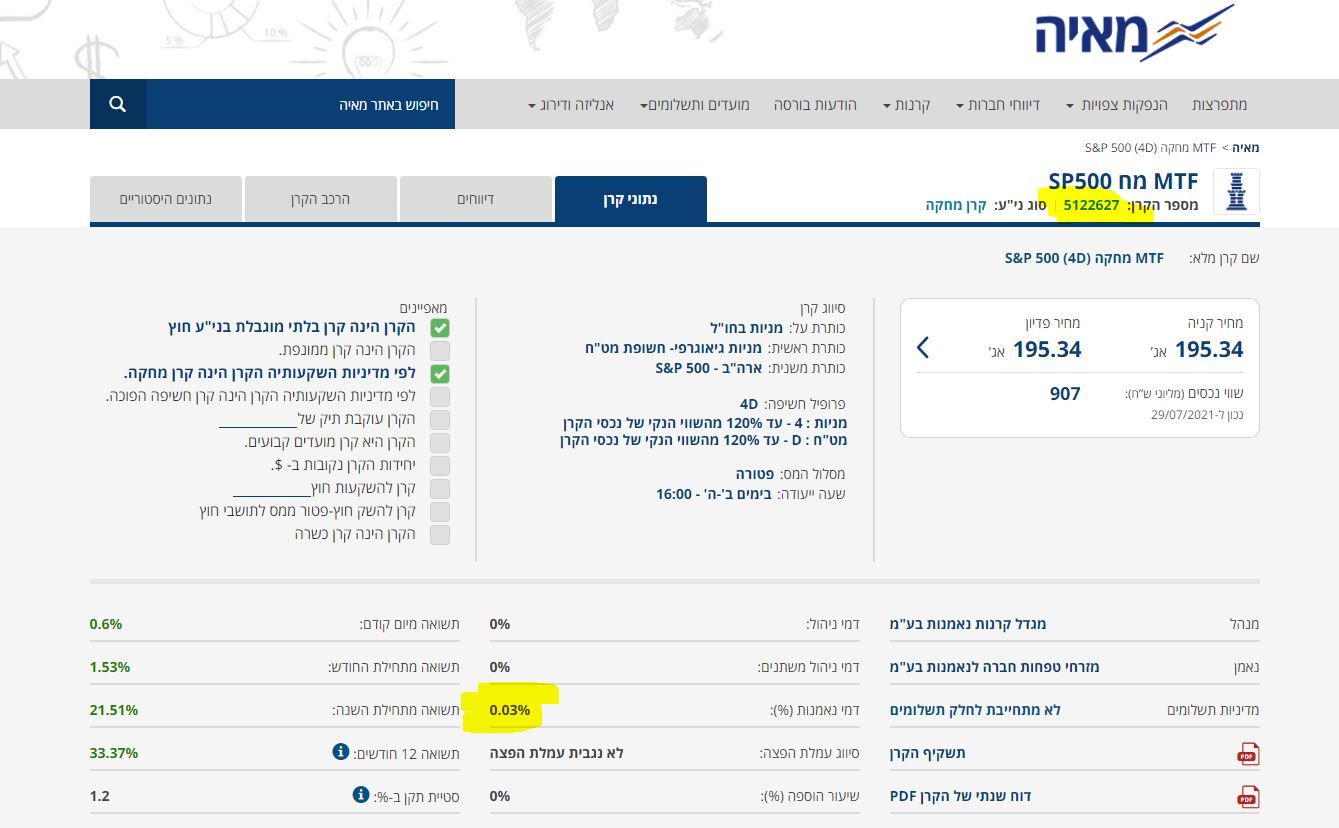Click the standard deviation value 1.2
The image size is (1339, 828).
click(x=100, y=796)
